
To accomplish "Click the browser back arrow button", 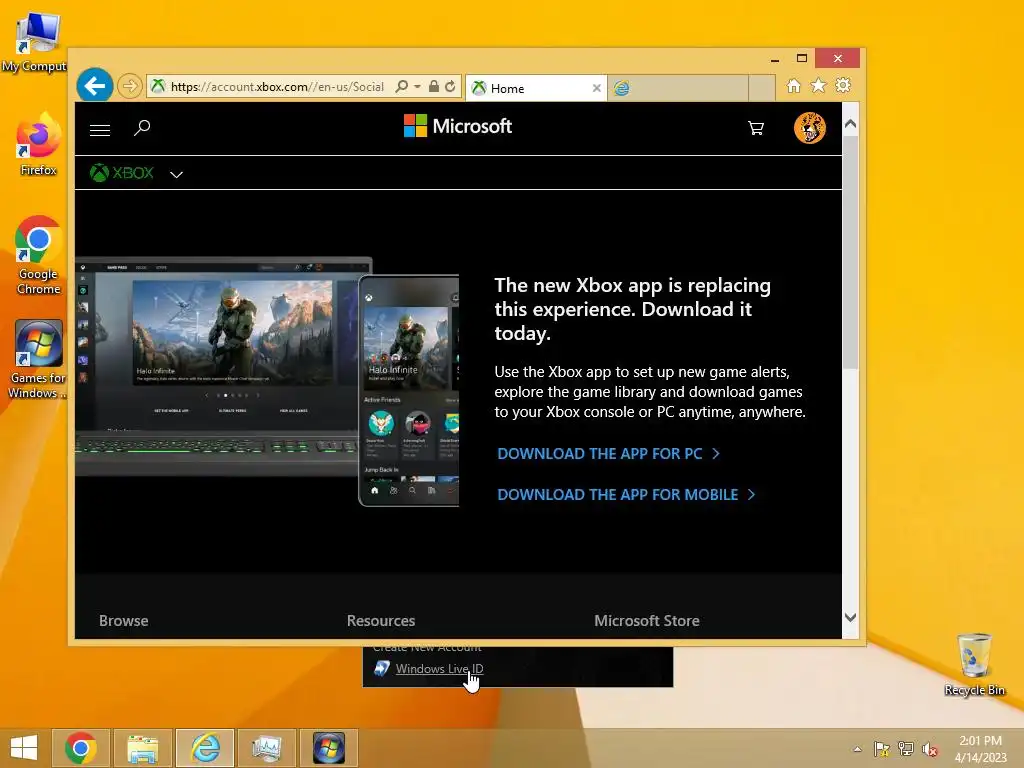I will (95, 86).
